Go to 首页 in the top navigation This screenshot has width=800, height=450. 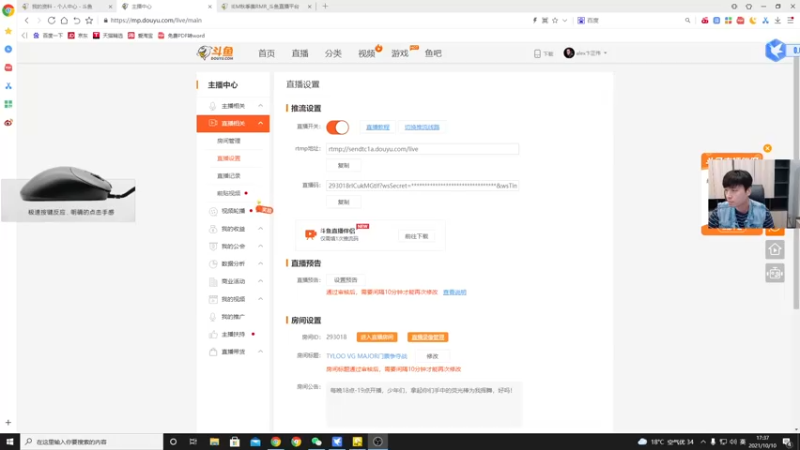click(x=266, y=53)
